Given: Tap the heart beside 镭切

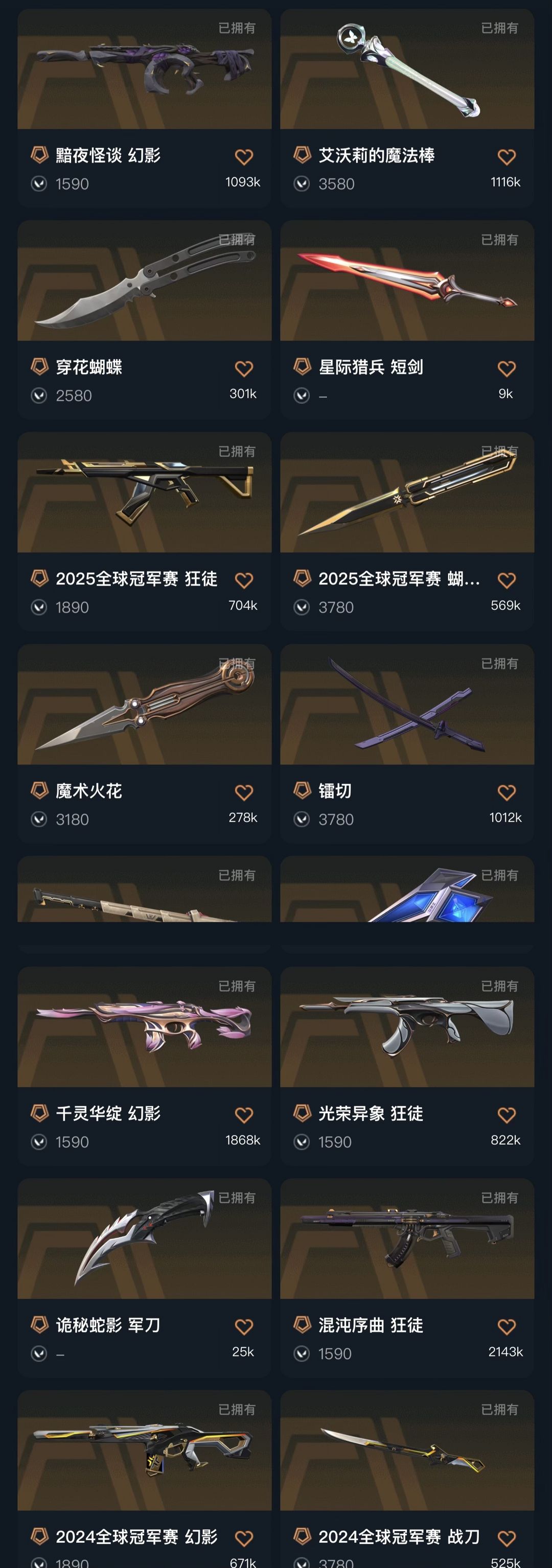Looking at the screenshot, I should (x=507, y=792).
